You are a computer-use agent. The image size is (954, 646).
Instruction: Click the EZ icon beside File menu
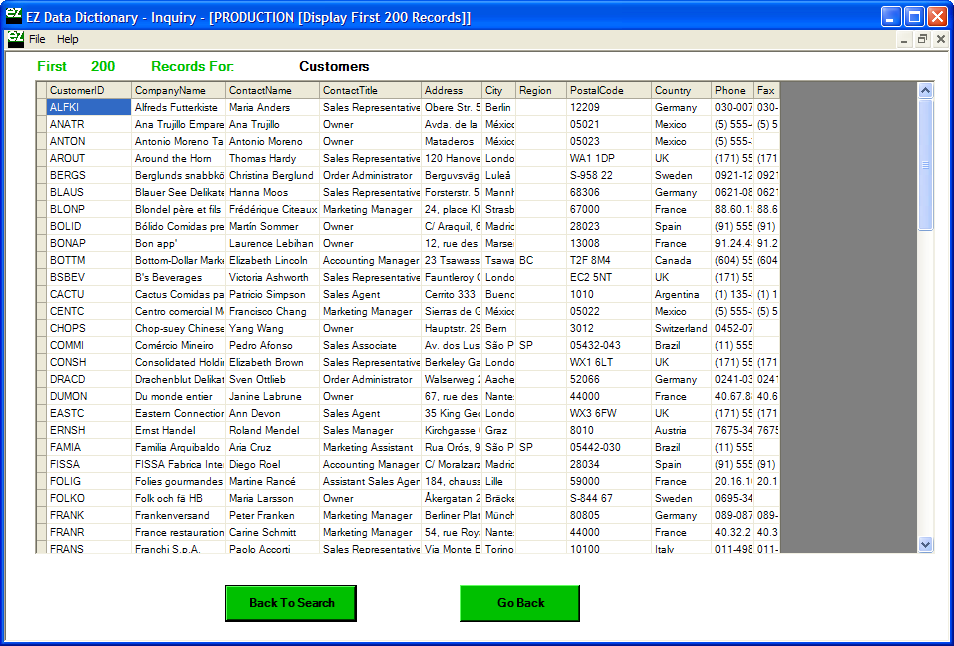click(15, 39)
